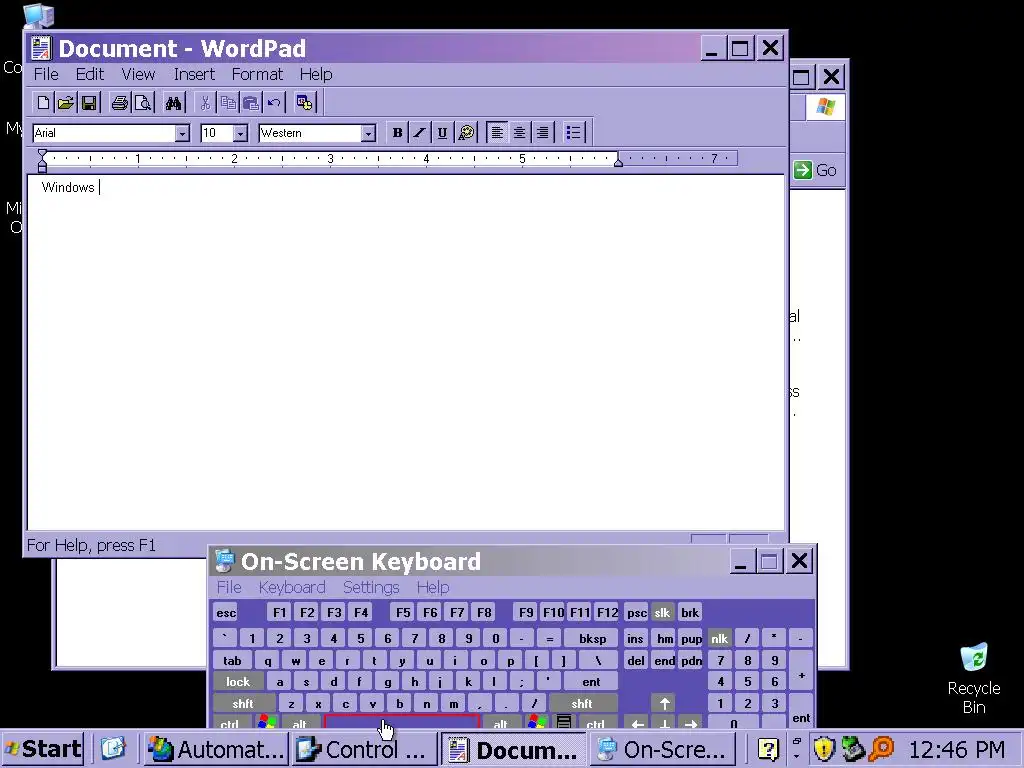
Task: Toggle Underline formatting
Action: (442, 133)
